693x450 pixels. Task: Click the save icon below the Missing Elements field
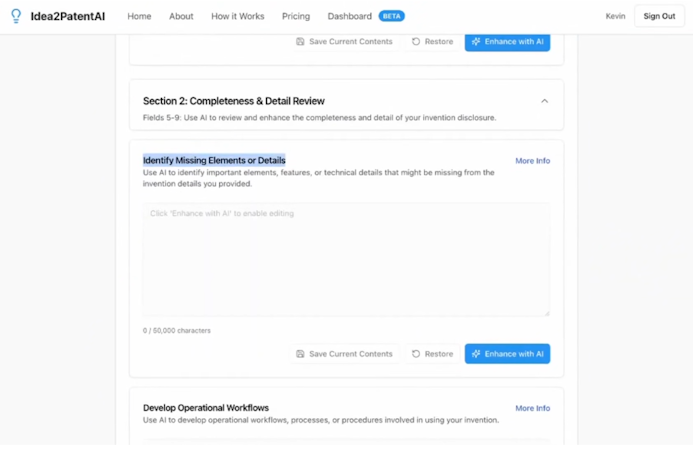tap(300, 354)
